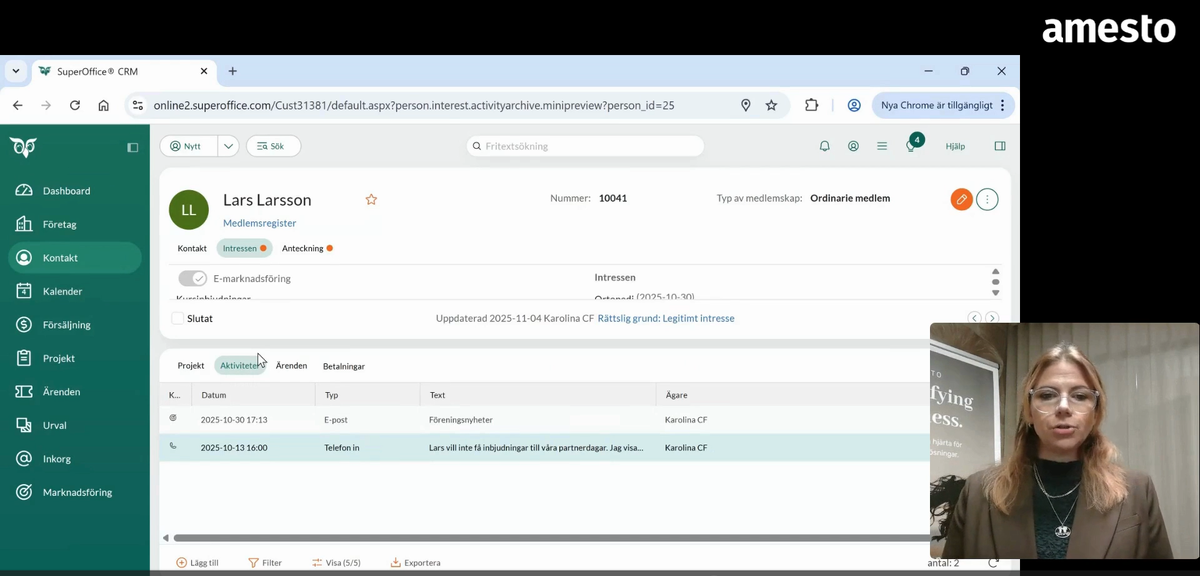
Task: Open notifications via the bell icon
Action: pos(824,146)
